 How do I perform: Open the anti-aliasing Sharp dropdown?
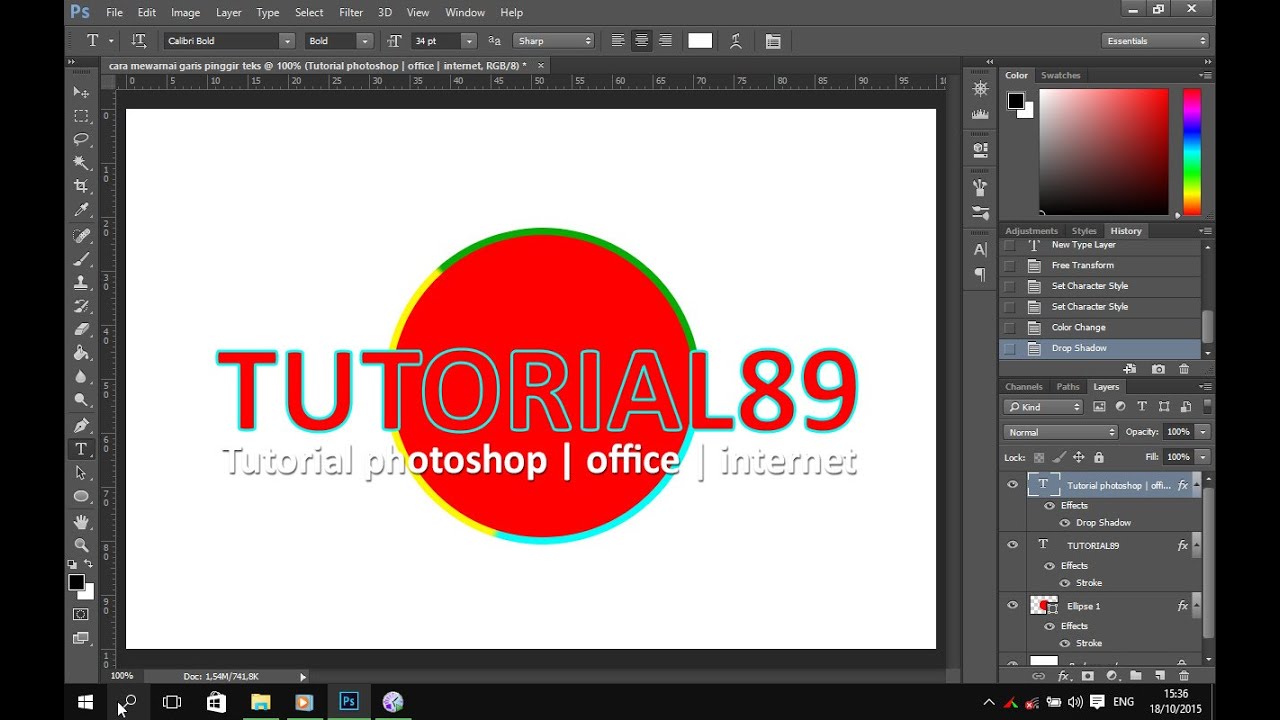[554, 41]
